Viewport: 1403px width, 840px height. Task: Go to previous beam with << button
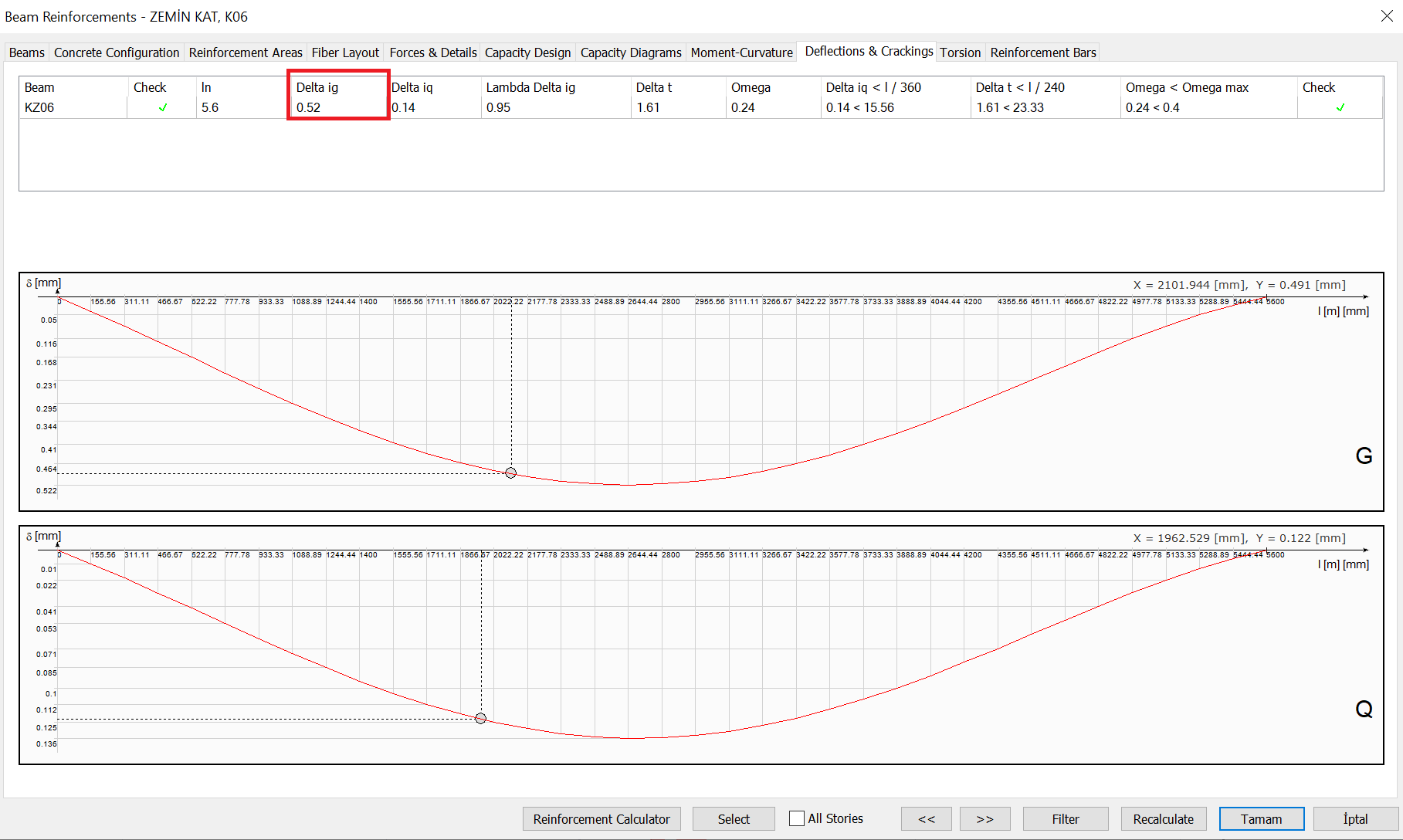click(926, 818)
